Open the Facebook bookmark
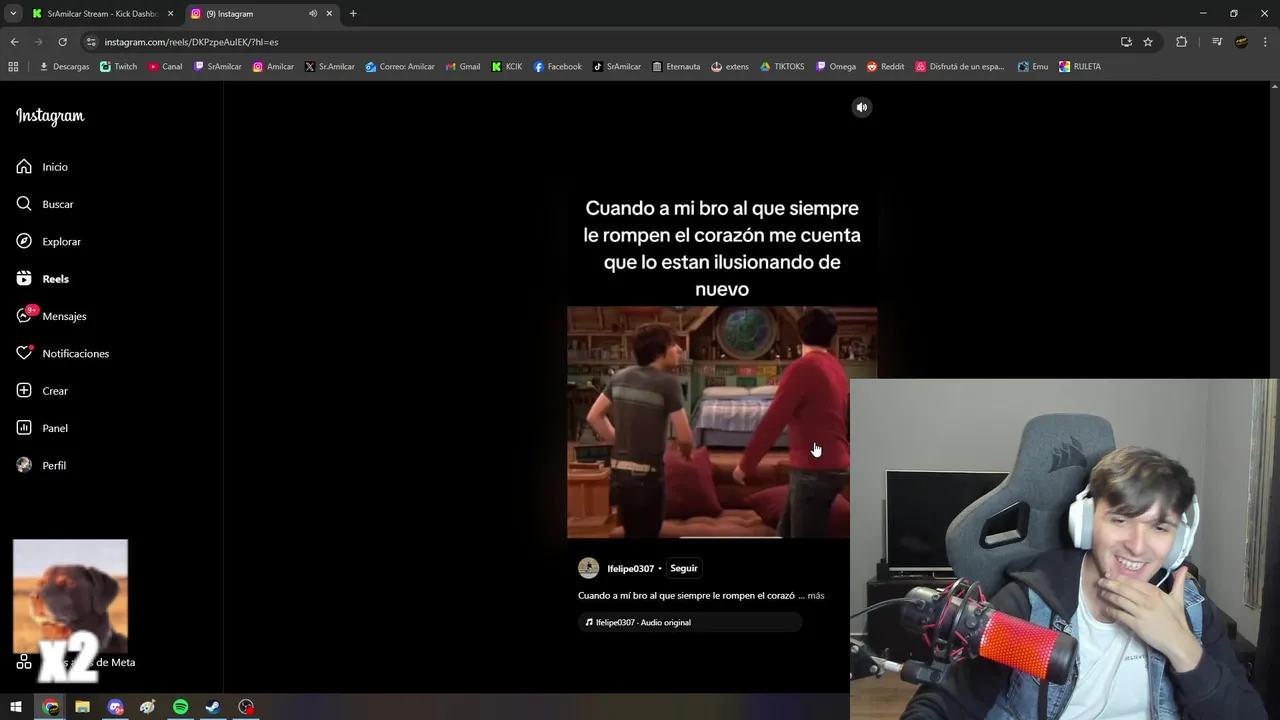 click(x=557, y=67)
